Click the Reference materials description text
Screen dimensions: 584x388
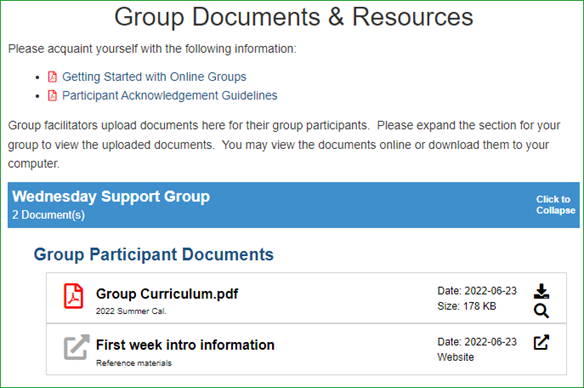click(134, 363)
